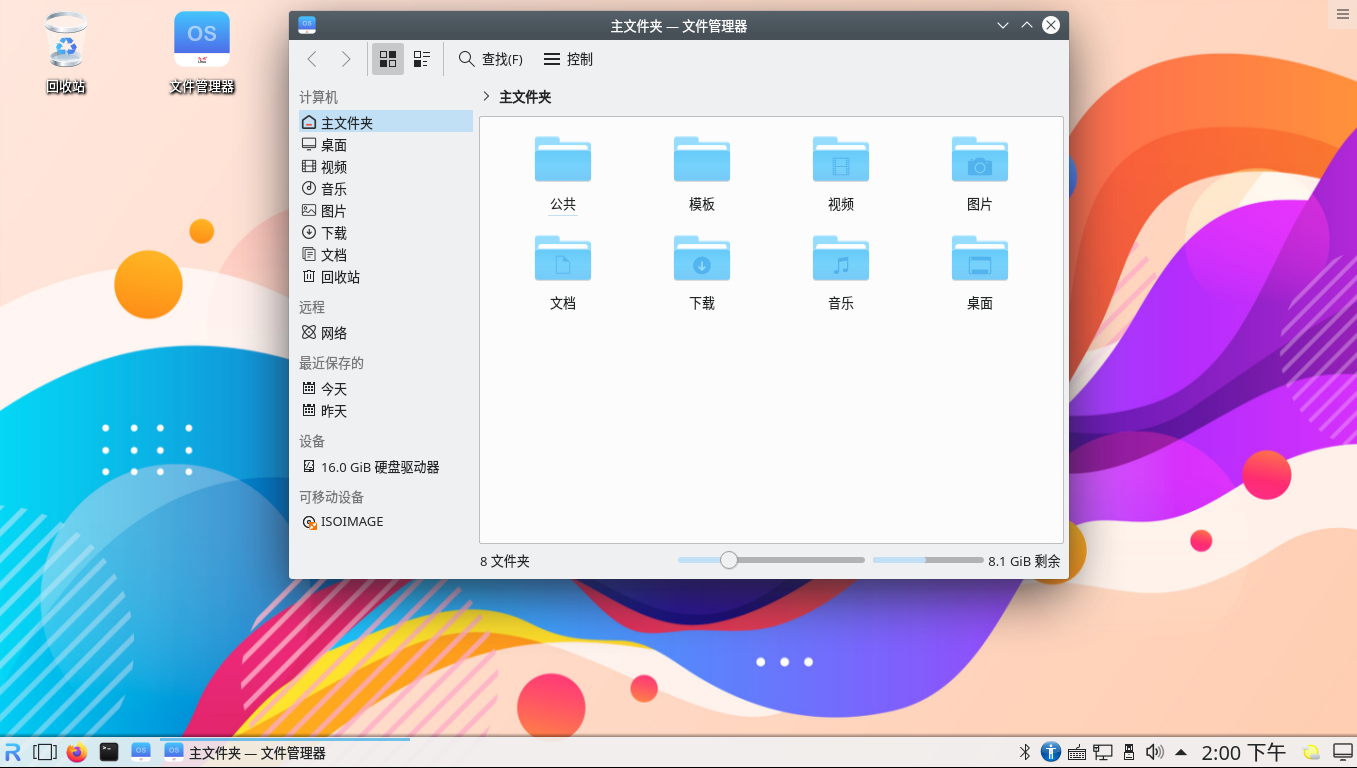Open 网络 under 远程
The height and width of the screenshot is (768, 1357).
386,332
